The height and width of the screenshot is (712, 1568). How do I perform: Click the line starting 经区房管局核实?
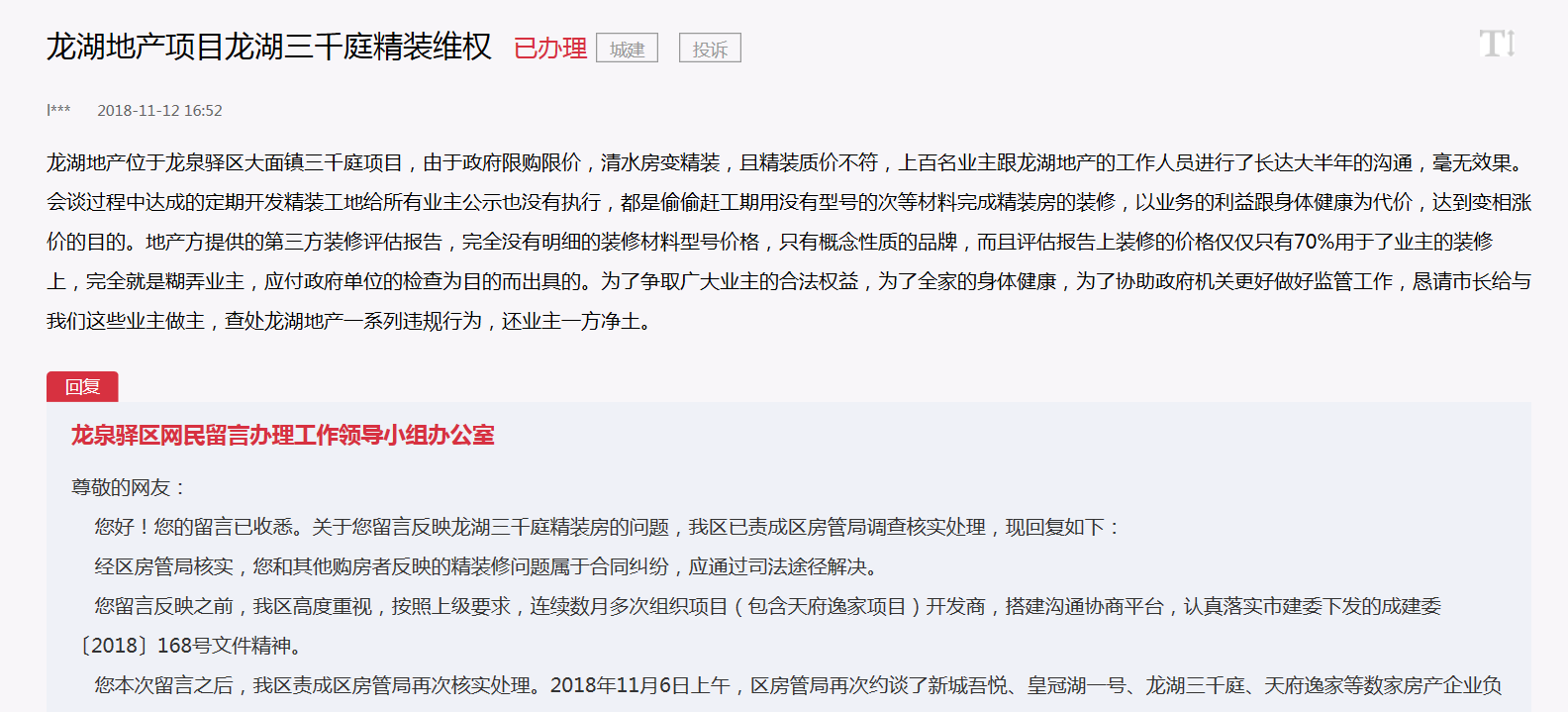coord(487,566)
